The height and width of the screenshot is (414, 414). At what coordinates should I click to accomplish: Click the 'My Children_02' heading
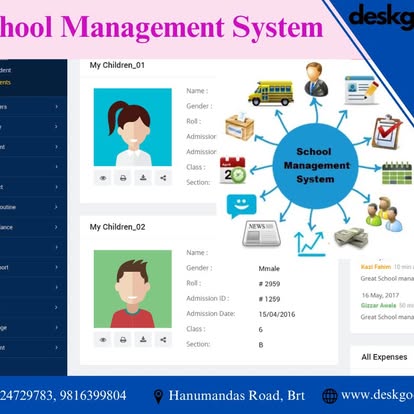[x=117, y=227]
